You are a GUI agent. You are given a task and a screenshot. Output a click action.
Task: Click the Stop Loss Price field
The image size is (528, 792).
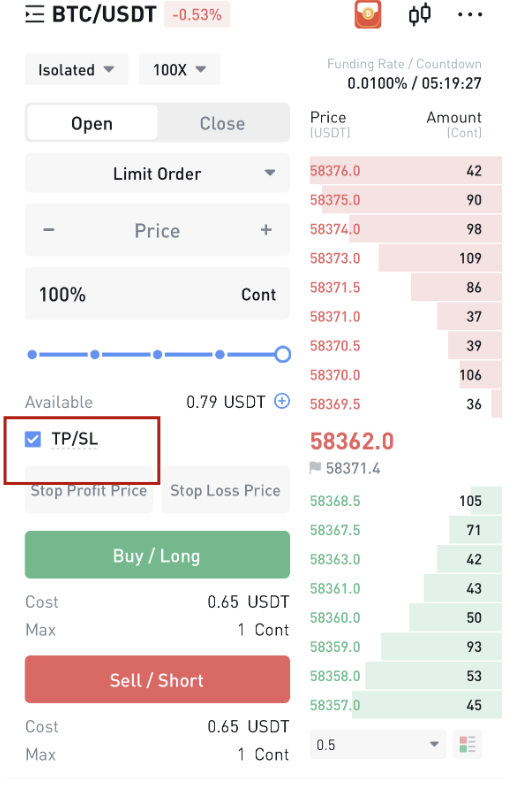(x=225, y=490)
